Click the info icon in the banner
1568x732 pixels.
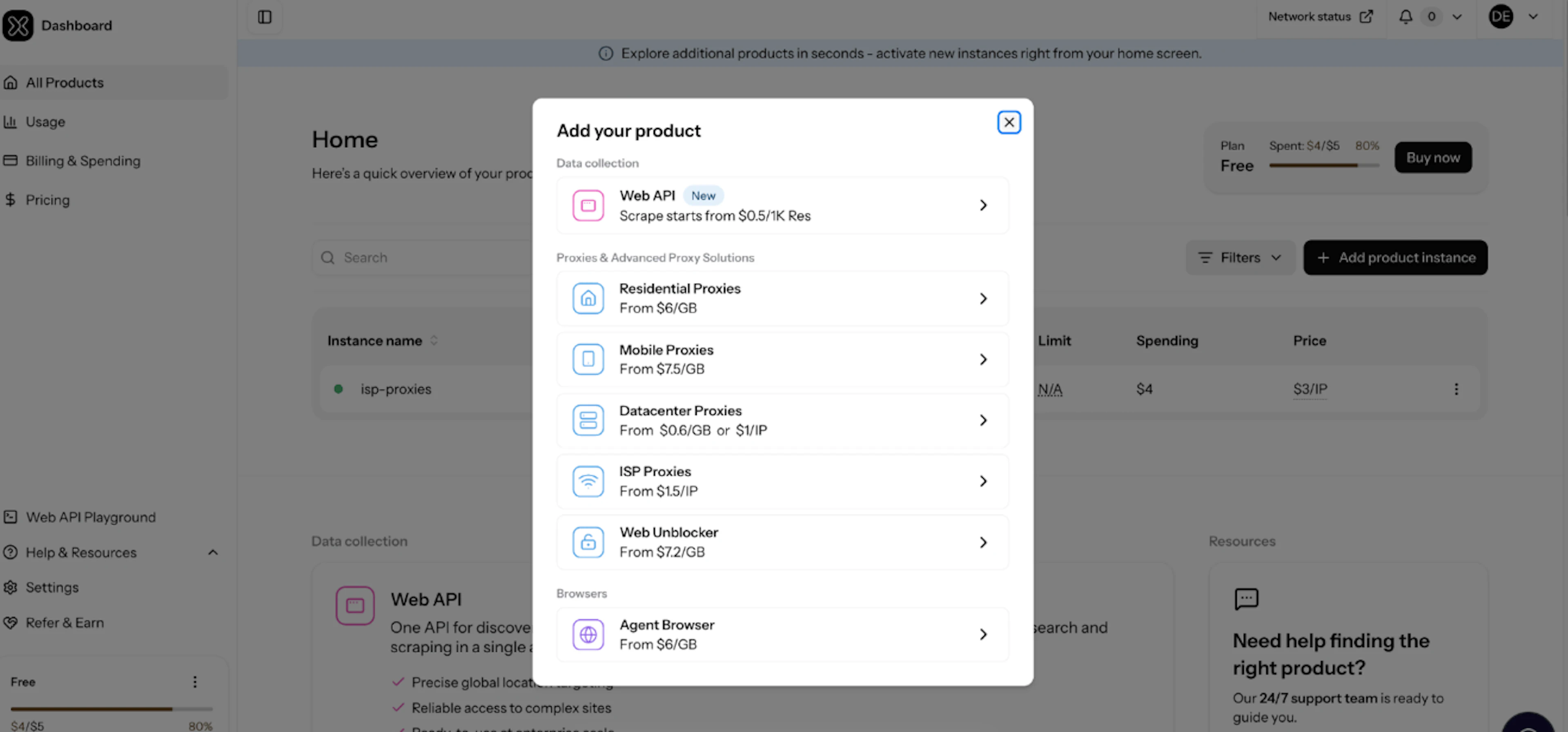(x=606, y=54)
